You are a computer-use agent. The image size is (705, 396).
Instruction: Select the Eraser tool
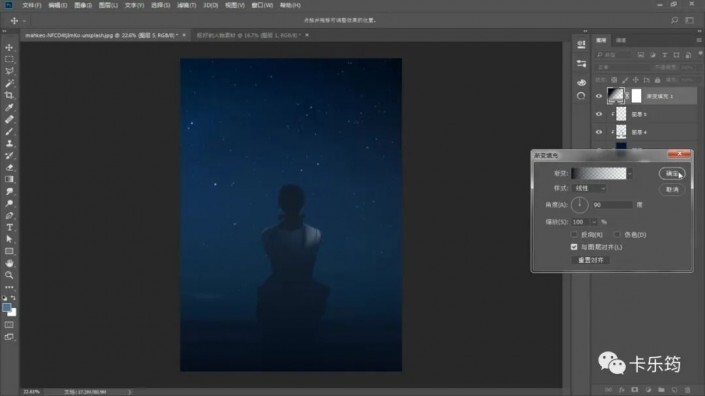click(9, 167)
